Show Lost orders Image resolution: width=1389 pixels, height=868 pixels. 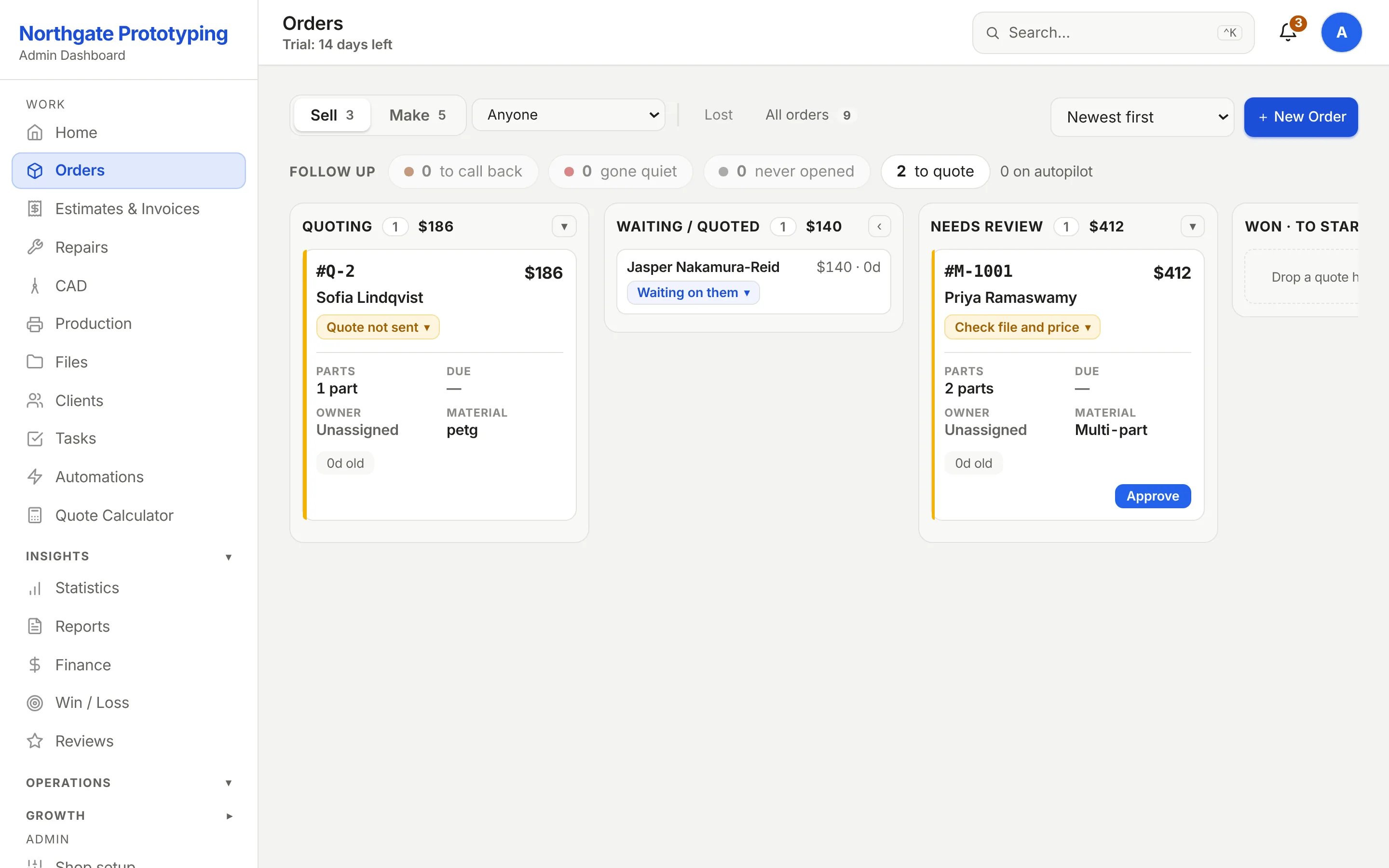718,115
